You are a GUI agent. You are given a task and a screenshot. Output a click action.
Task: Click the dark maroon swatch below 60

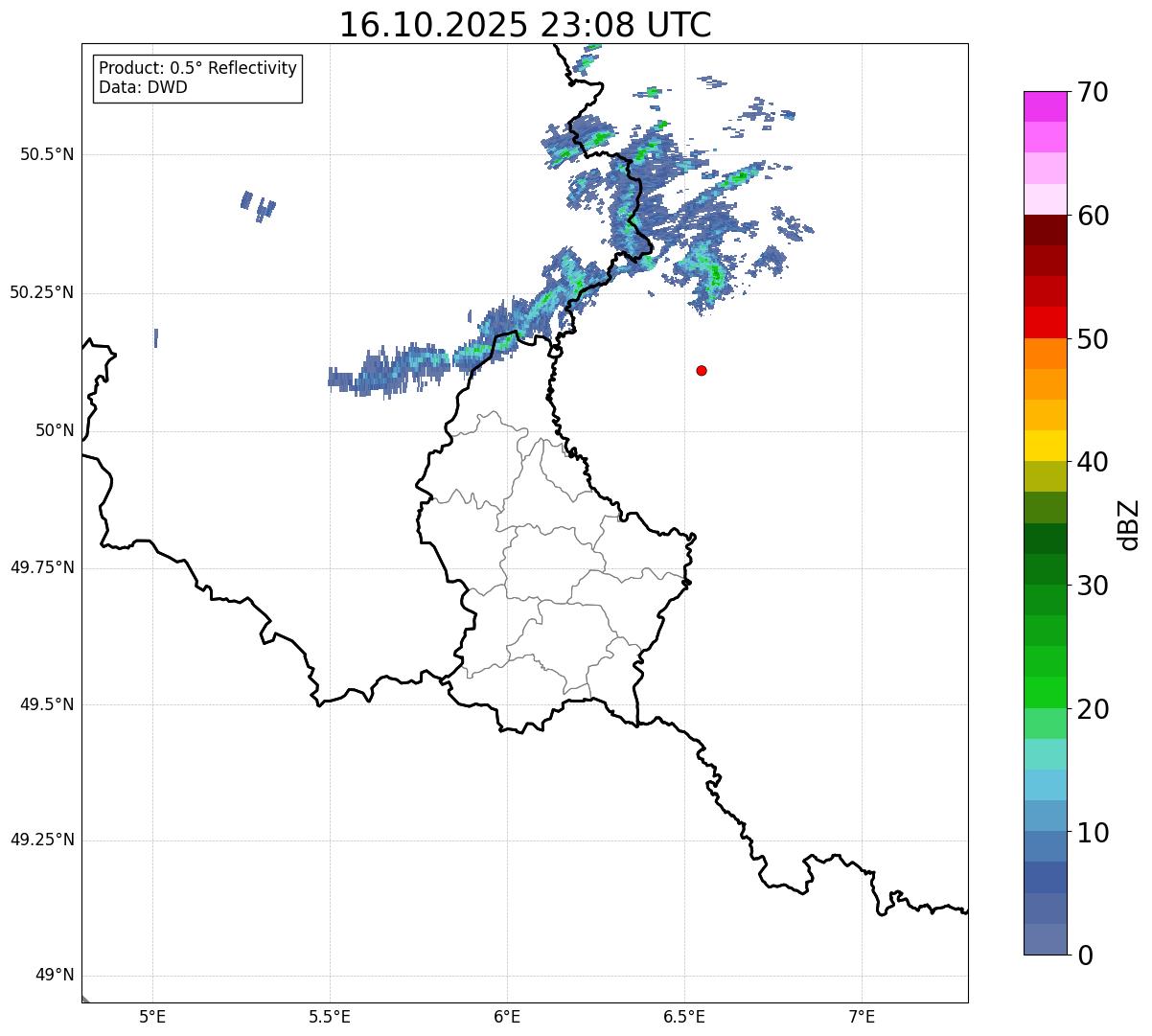(x=1045, y=230)
